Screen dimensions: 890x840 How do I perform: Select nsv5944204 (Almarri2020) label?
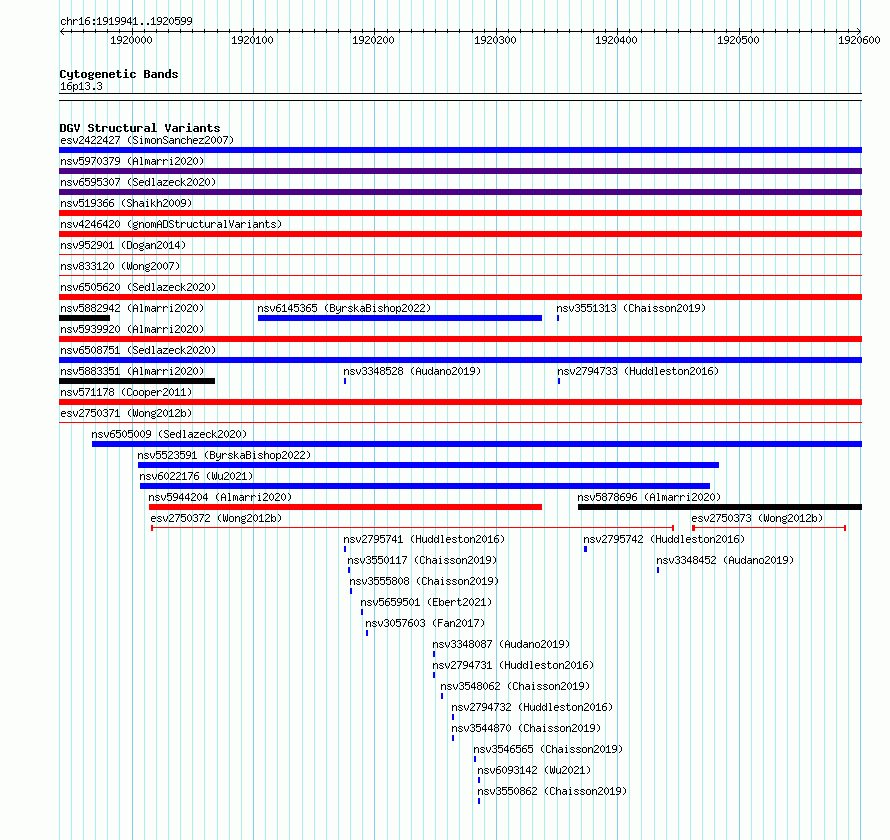[220, 497]
